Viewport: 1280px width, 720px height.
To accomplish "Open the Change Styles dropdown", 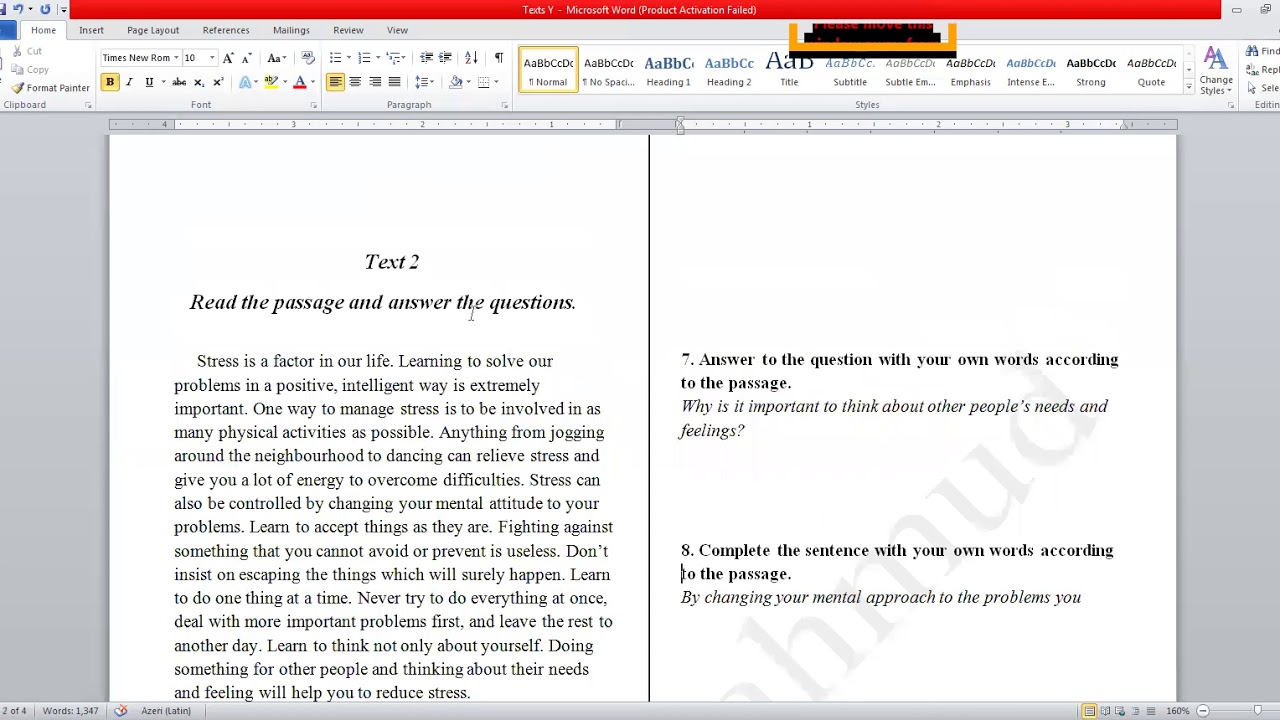I will coord(1216,72).
